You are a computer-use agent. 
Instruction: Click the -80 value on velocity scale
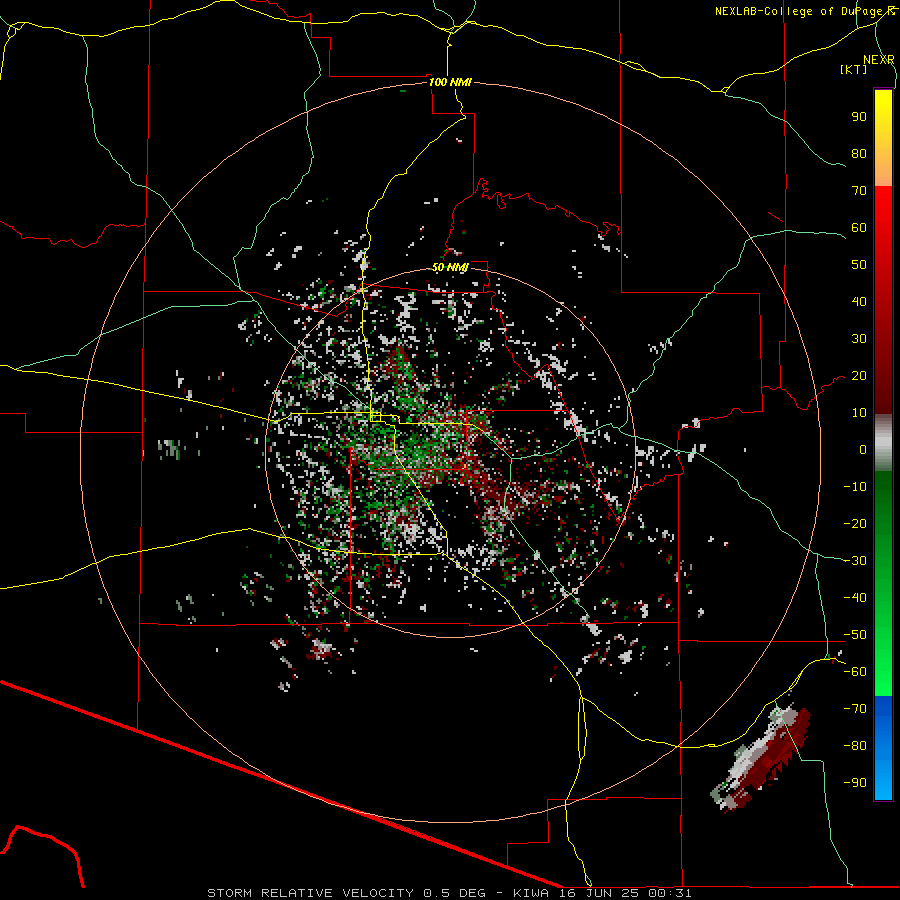(x=855, y=746)
